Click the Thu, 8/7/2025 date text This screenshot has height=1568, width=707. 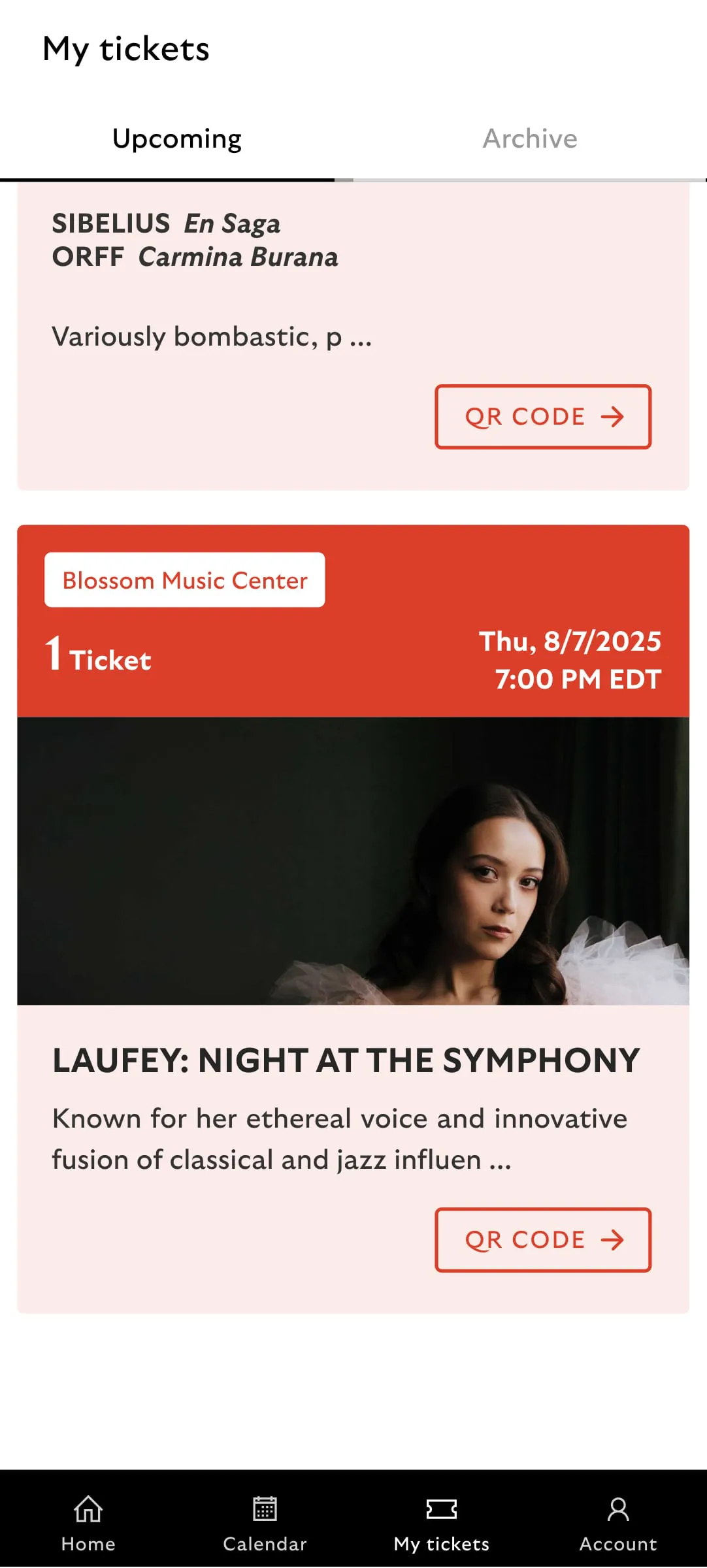570,642
